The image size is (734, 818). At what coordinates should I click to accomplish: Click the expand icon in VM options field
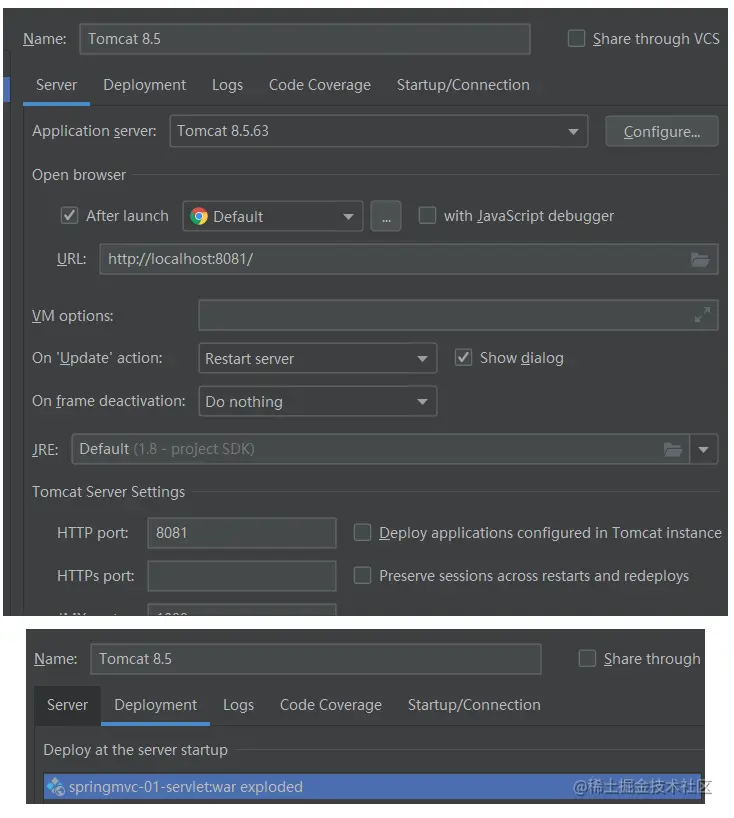(702, 315)
